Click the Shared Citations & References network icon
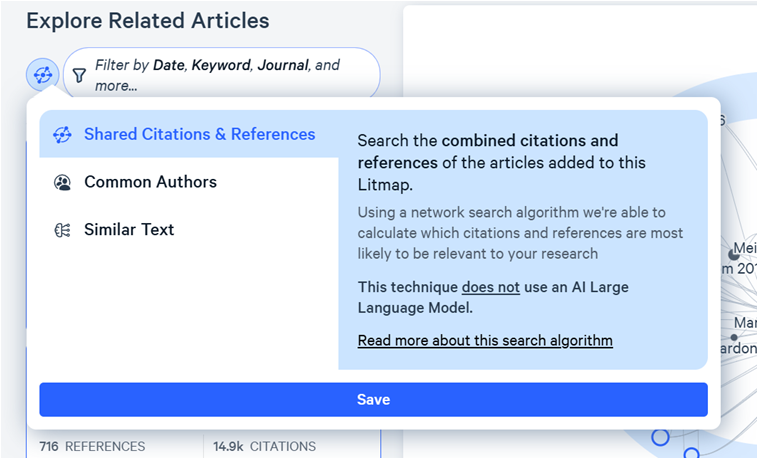This screenshot has width=758, height=459. pyautogui.click(x=62, y=135)
